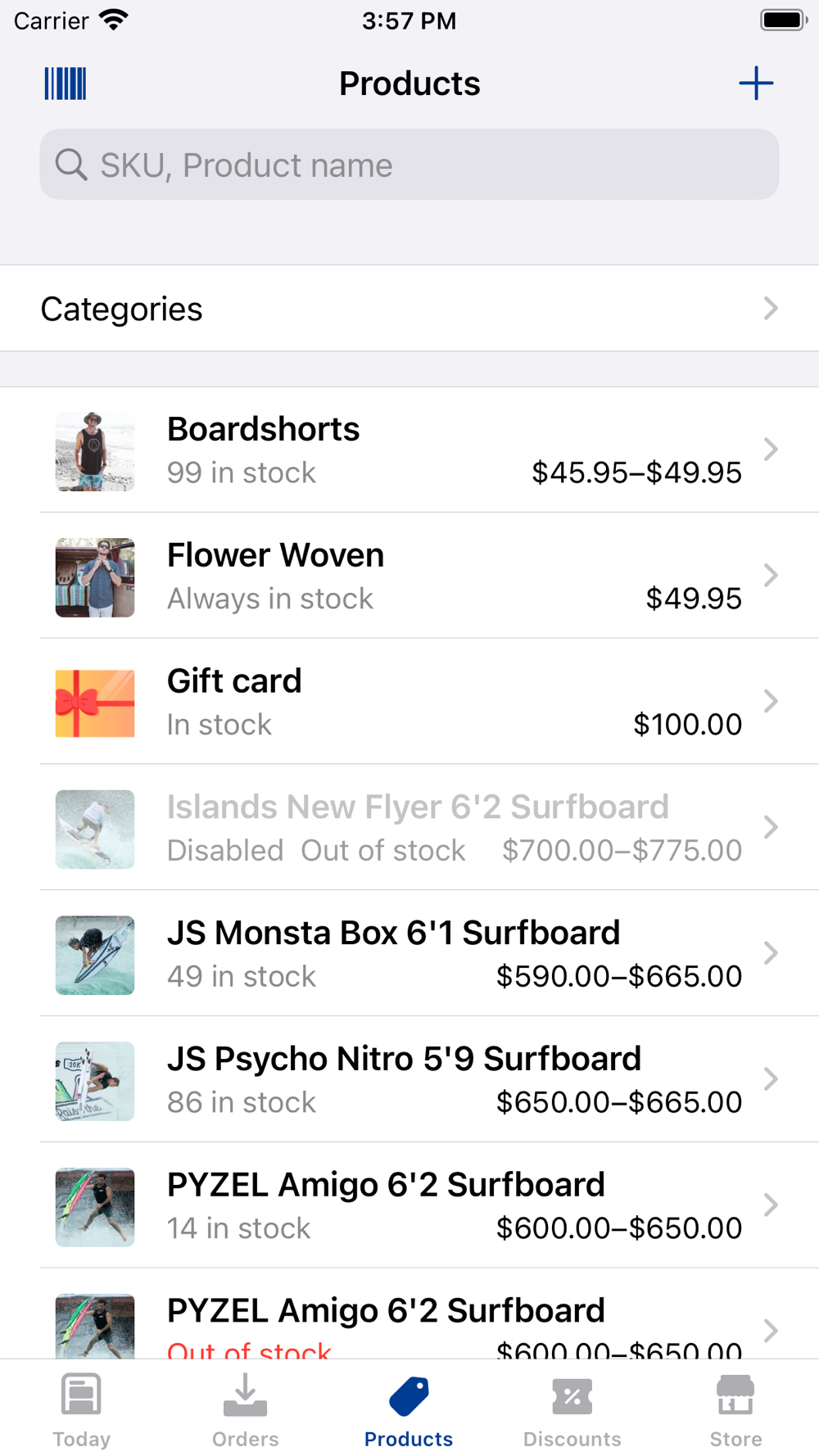Click the search magnifier icon
This screenshot has width=819, height=1456.
tap(71, 165)
